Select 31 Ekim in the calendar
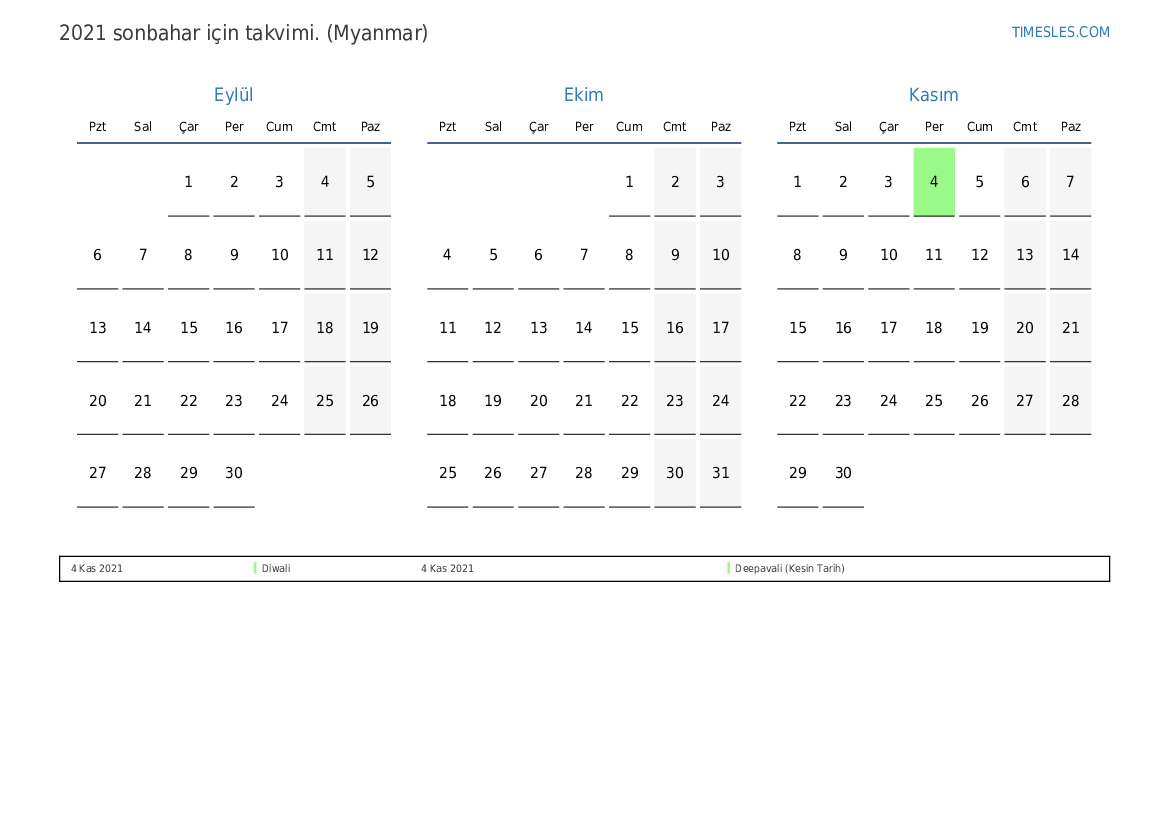 pyautogui.click(x=720, y=473)
